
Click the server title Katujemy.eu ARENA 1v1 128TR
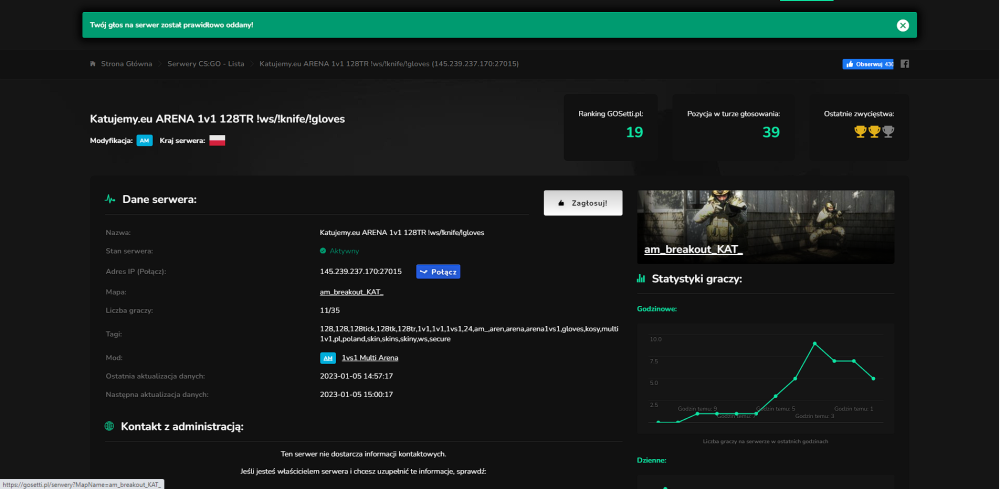(x=217, y=119)
